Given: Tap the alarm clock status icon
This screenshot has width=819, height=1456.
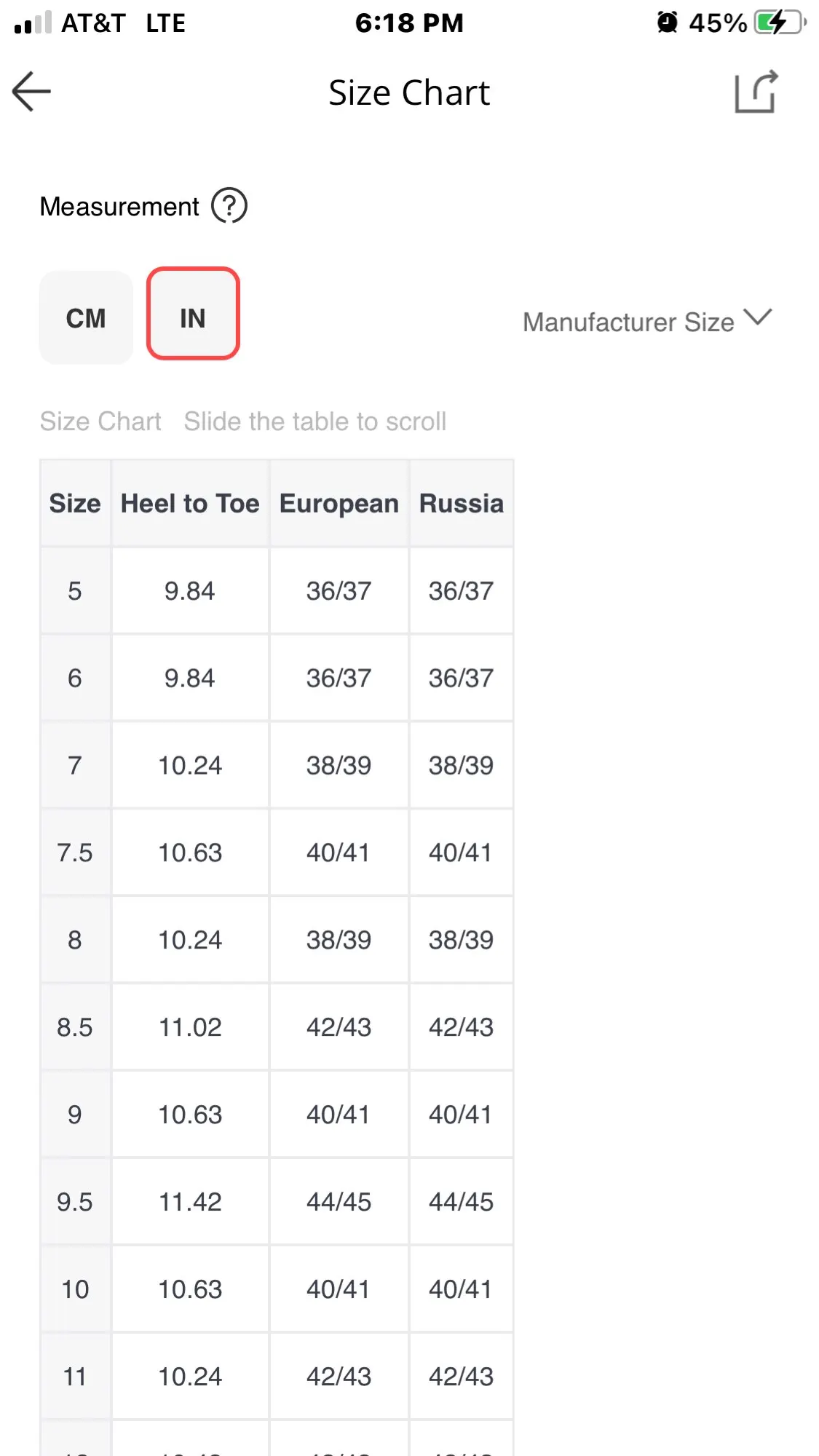Looking at the screenshot, I should [667, 23].
